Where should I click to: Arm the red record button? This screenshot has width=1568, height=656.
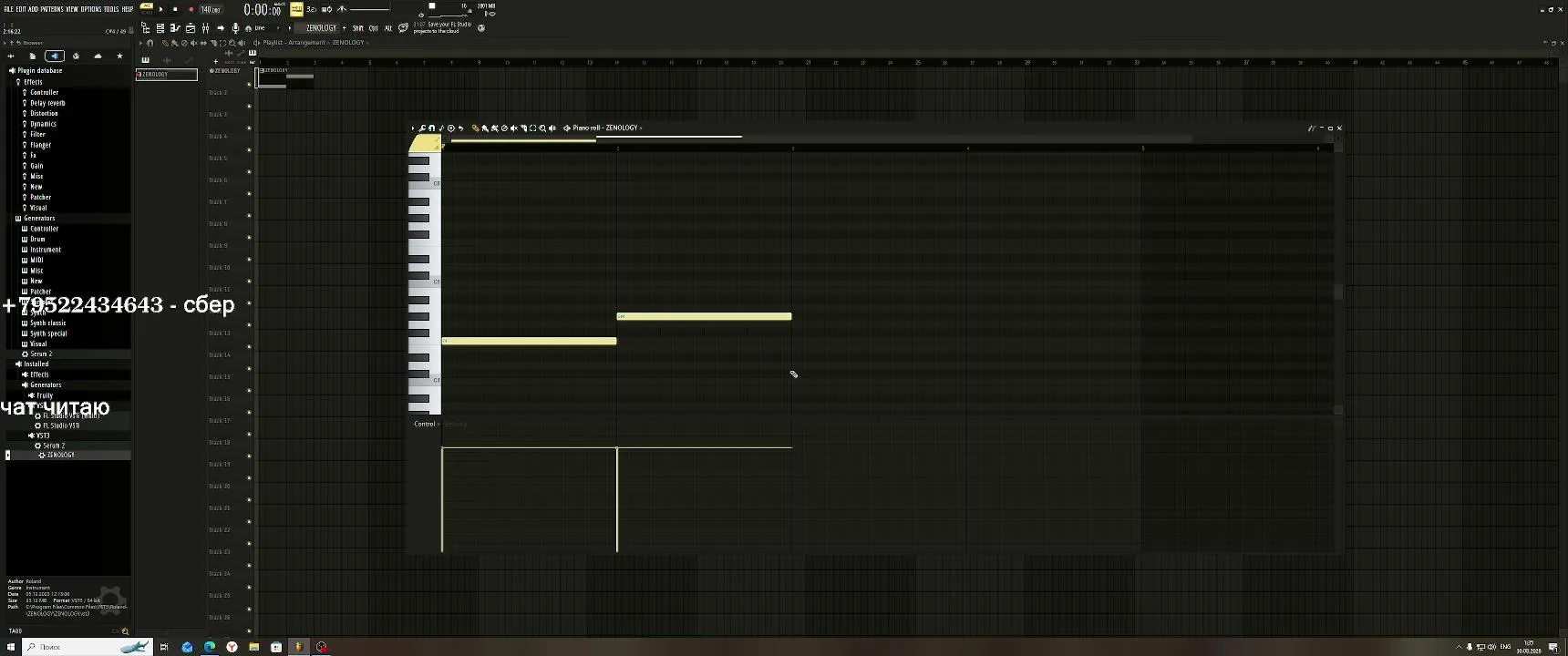click(x=191, y=9)
